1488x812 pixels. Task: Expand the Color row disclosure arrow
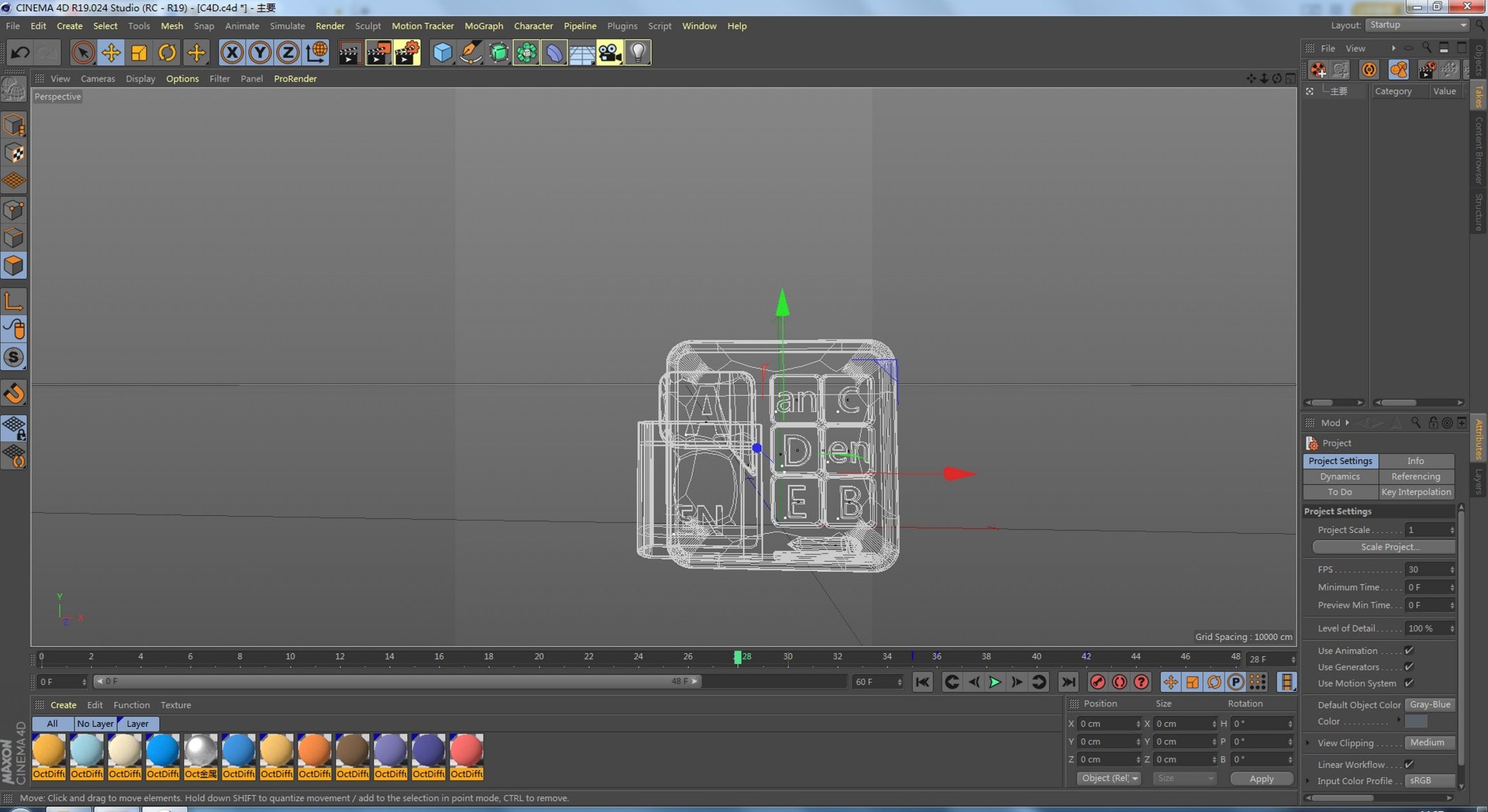tap(1400, 721)
